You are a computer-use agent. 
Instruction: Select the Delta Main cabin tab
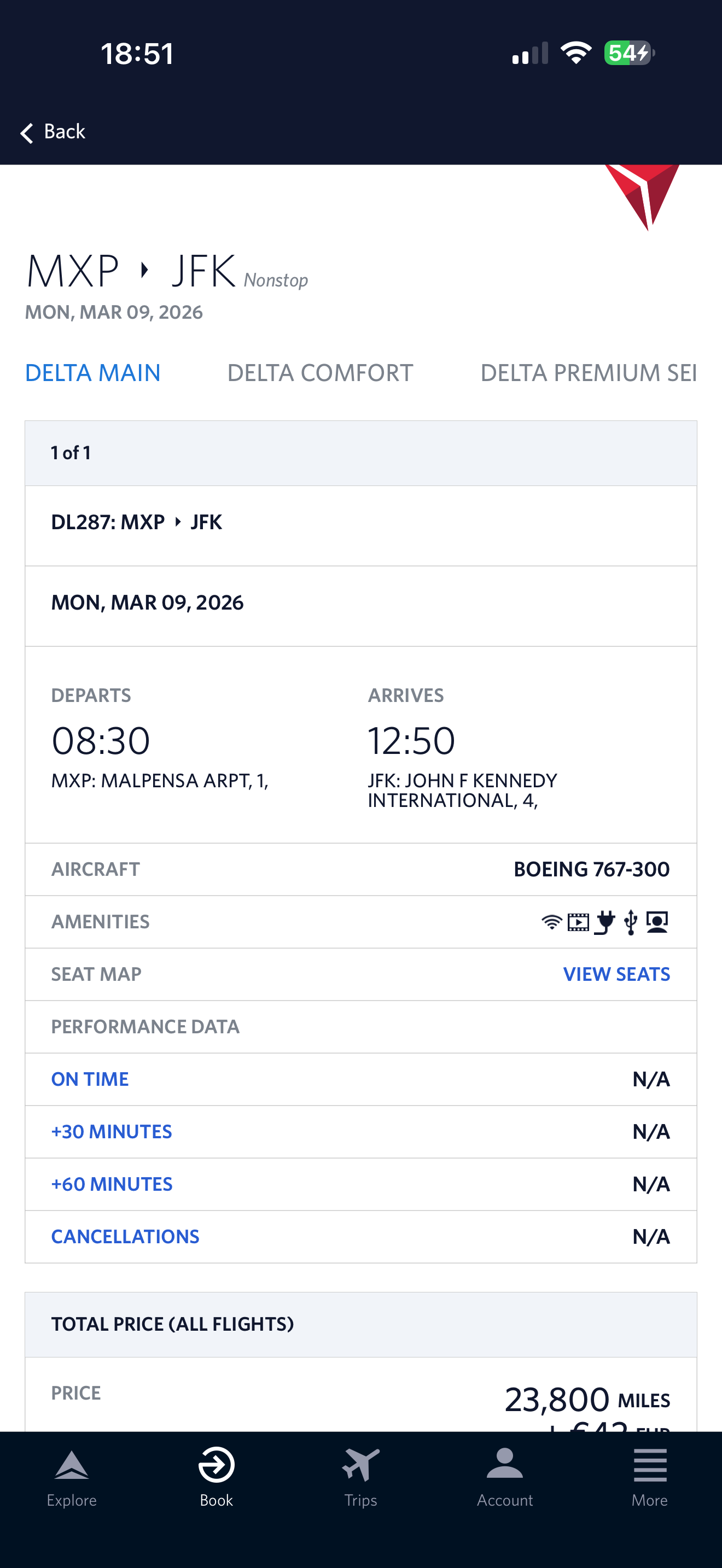point(92,372)
